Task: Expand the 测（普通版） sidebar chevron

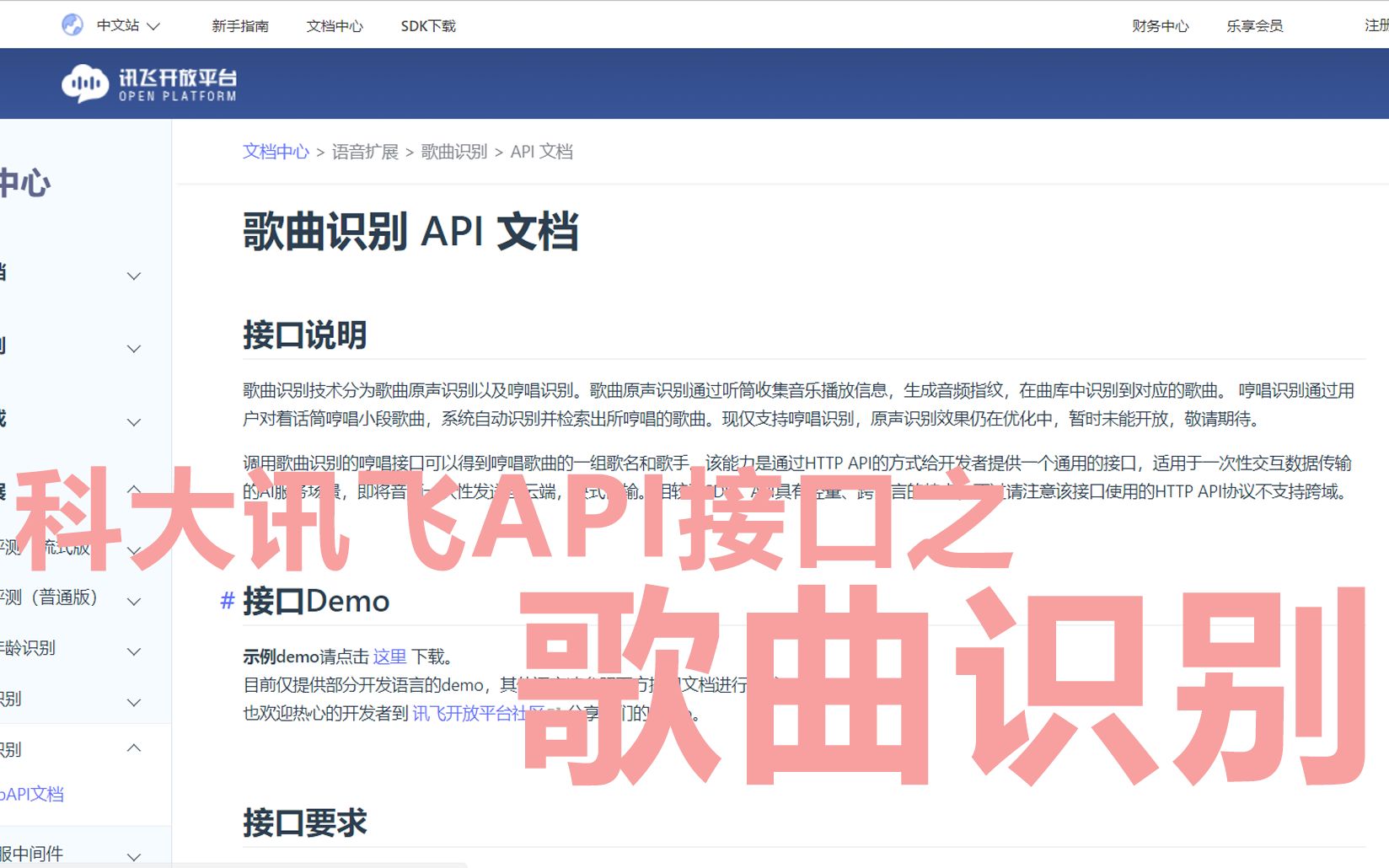Action: 133,601
